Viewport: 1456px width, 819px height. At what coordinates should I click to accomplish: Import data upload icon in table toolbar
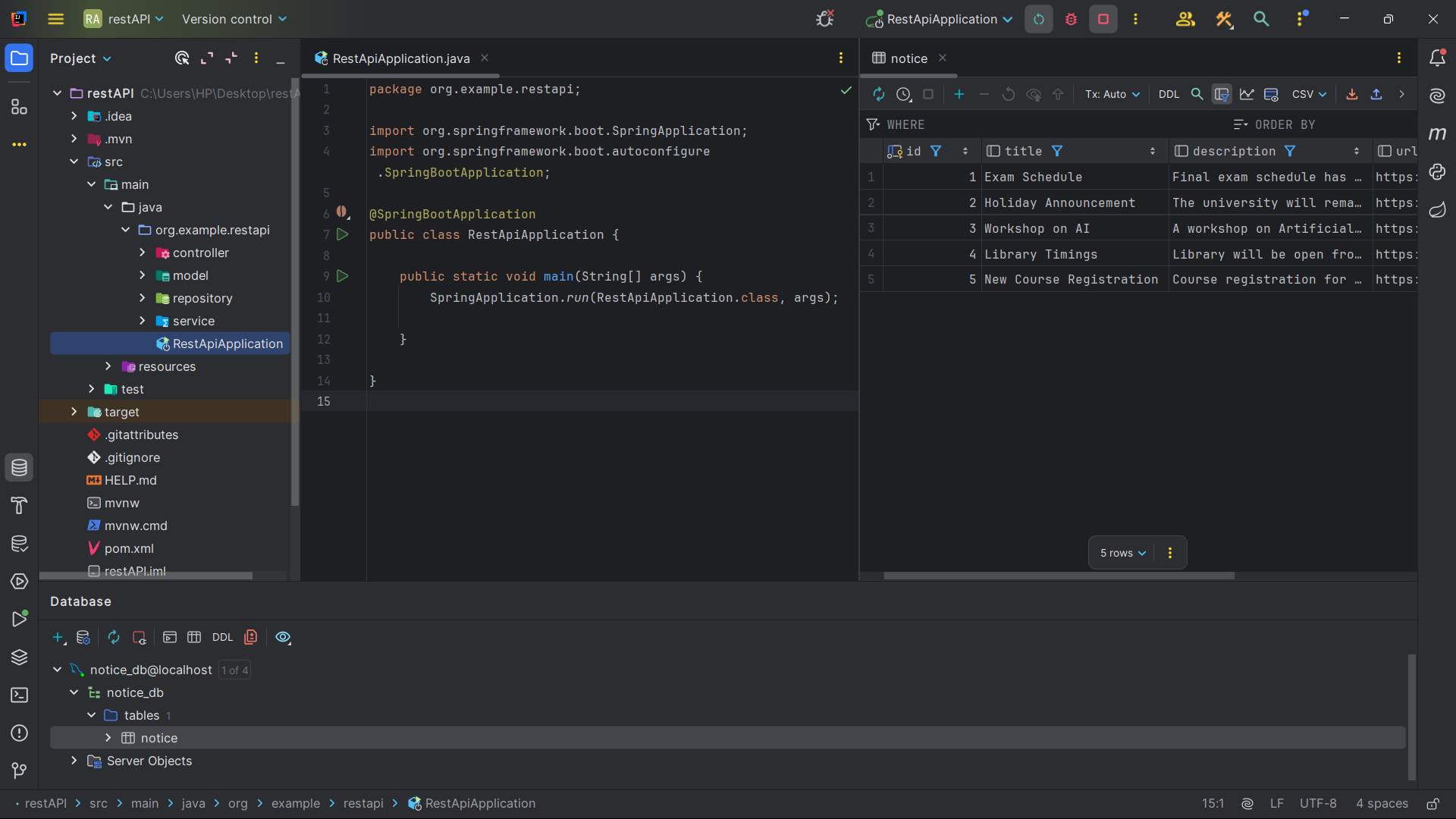pyautogui.click(x=1376, y=94)
